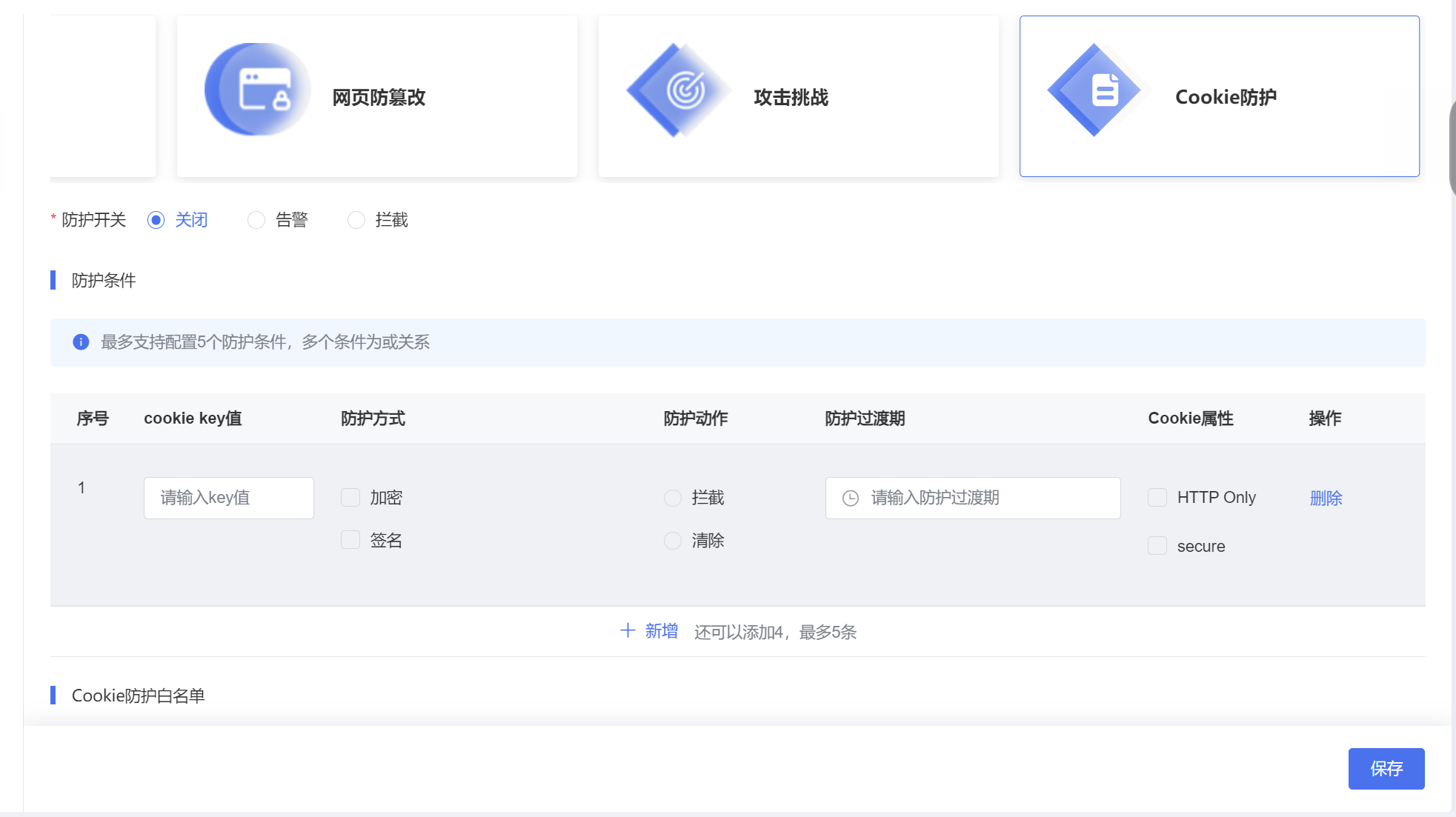The width and height of the screenshot is (1456, 817).
Task: Click the info icon in notice banner
Action: click(81, 342)
